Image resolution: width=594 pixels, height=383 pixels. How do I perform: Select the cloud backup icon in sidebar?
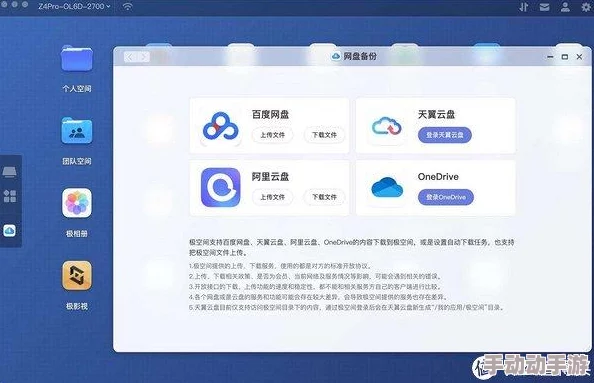pyautogui.click(x=9, y=230)
